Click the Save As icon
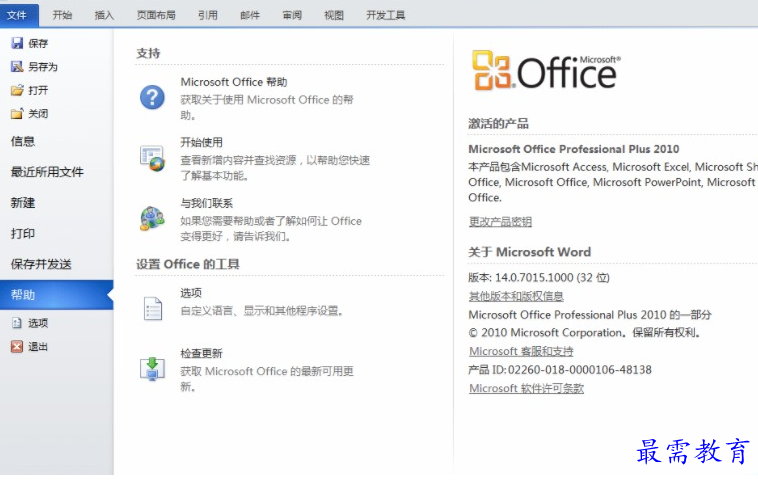 [17, 67]
